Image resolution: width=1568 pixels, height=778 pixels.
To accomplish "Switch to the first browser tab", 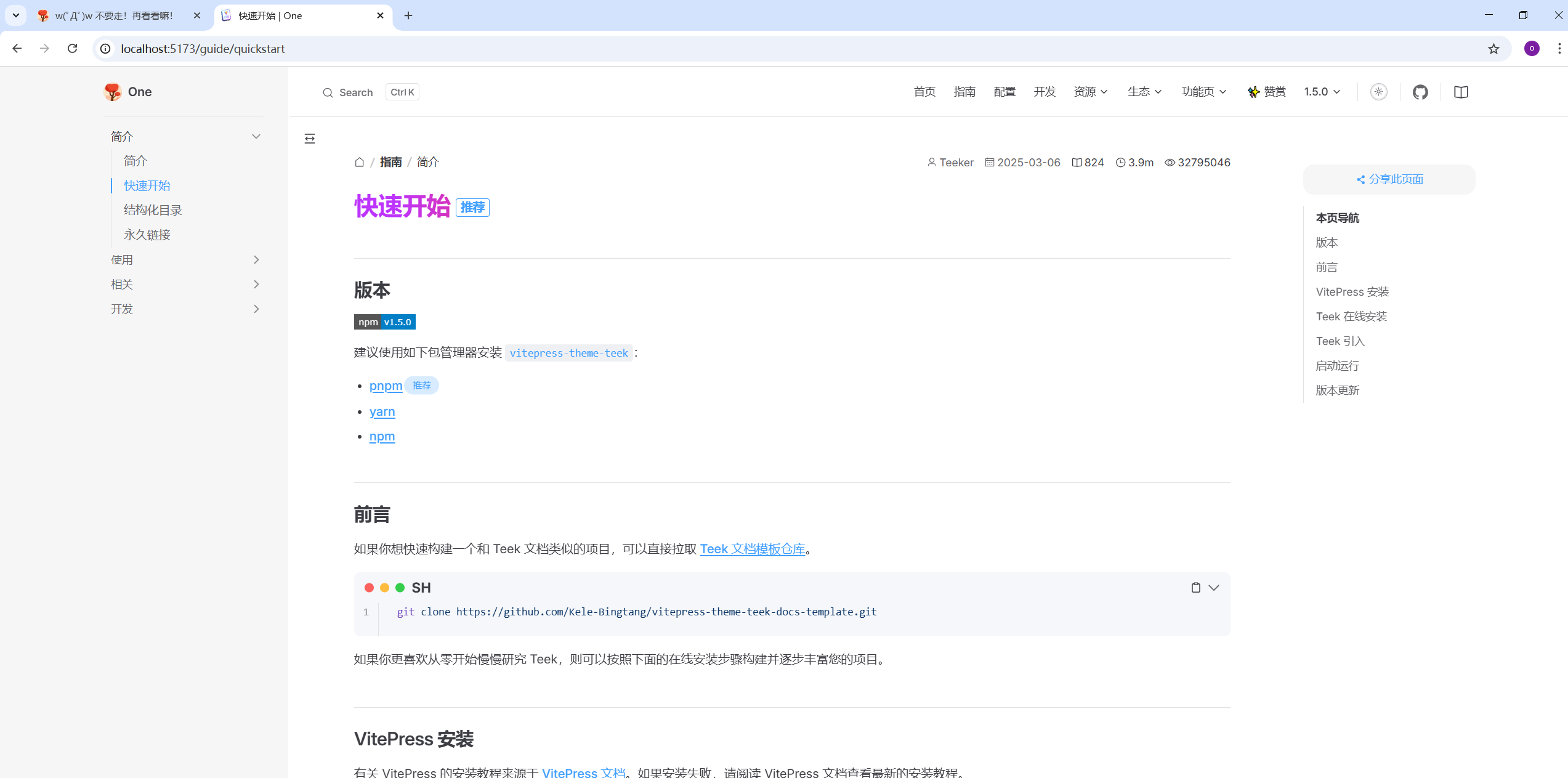I will pos(114,15).
